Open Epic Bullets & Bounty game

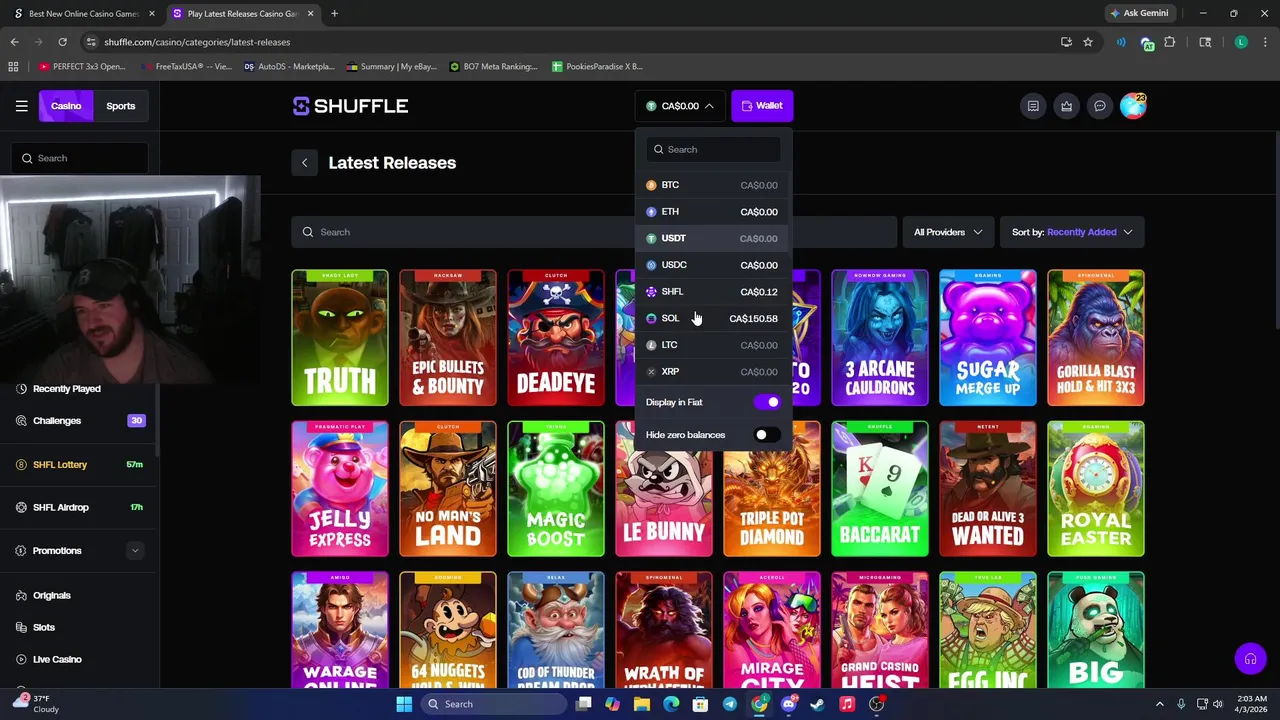[x=448, y=338]
